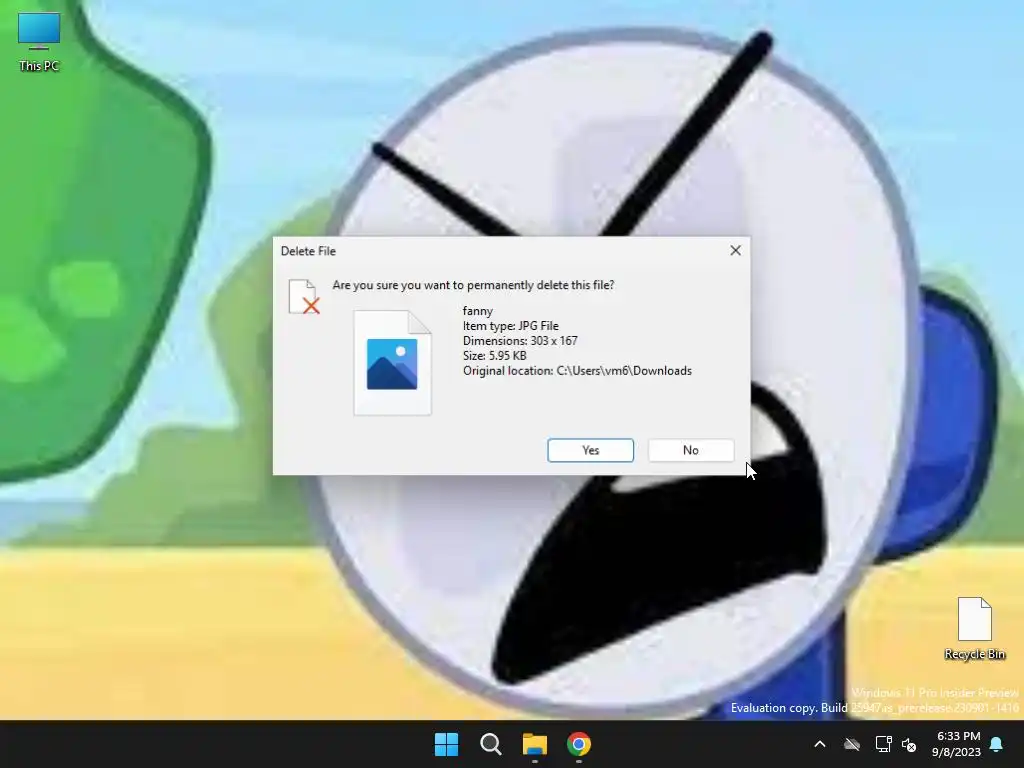The width and height of the screenshot is (1024, 768).
Task: Open Google Chrome from the taskbar
Action: [579, 744]
